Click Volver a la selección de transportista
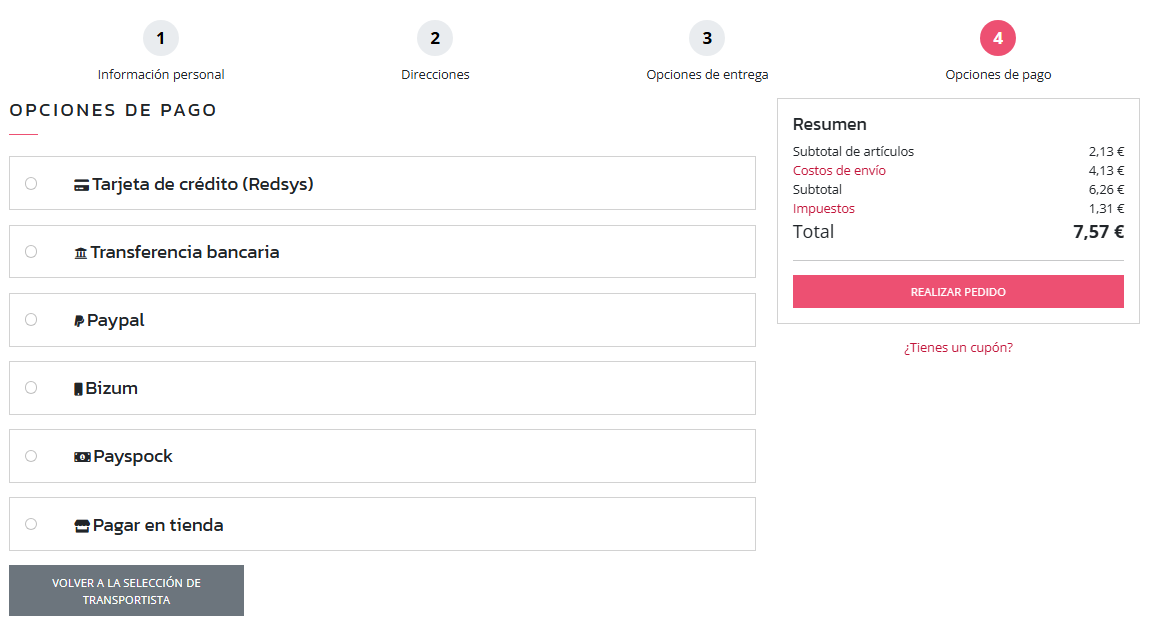Screen dimensions: 1152x633 tap(126, 591)
